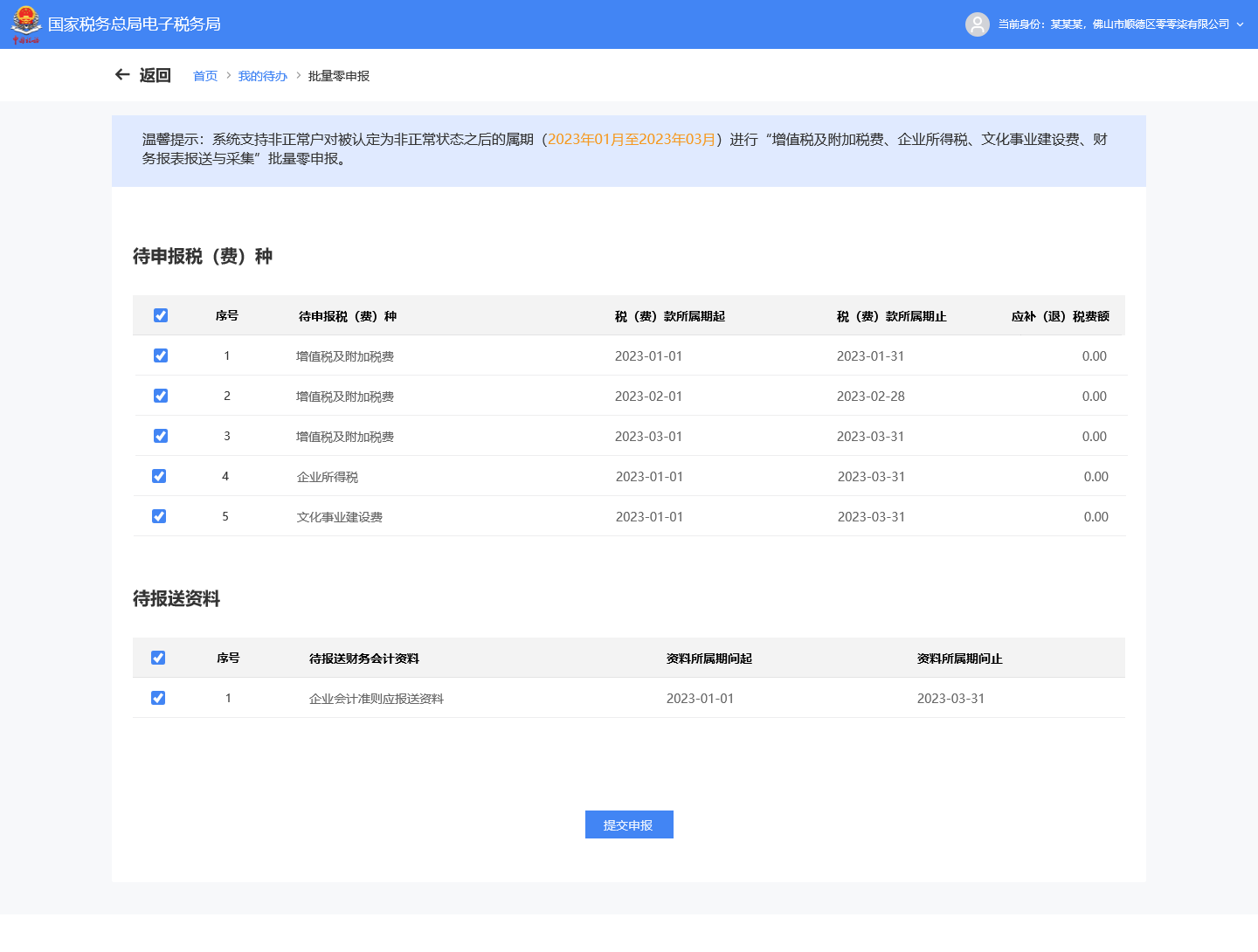Click the national tax bureau emblem logo

click(x=26, y=24)
